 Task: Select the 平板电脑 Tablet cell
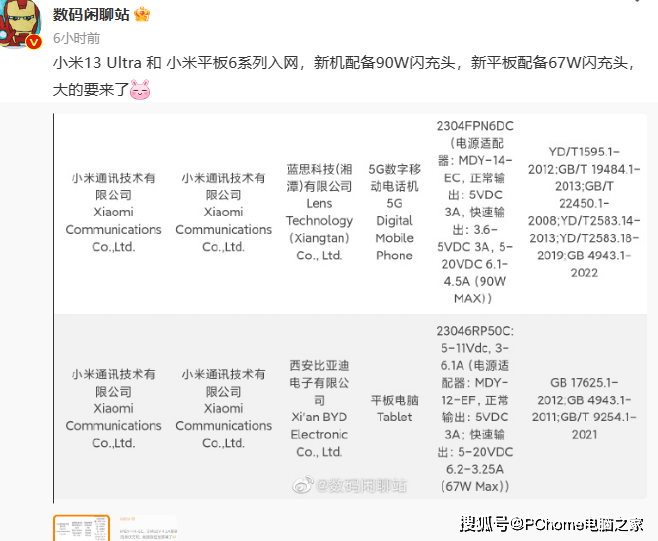tap(394, 408)
